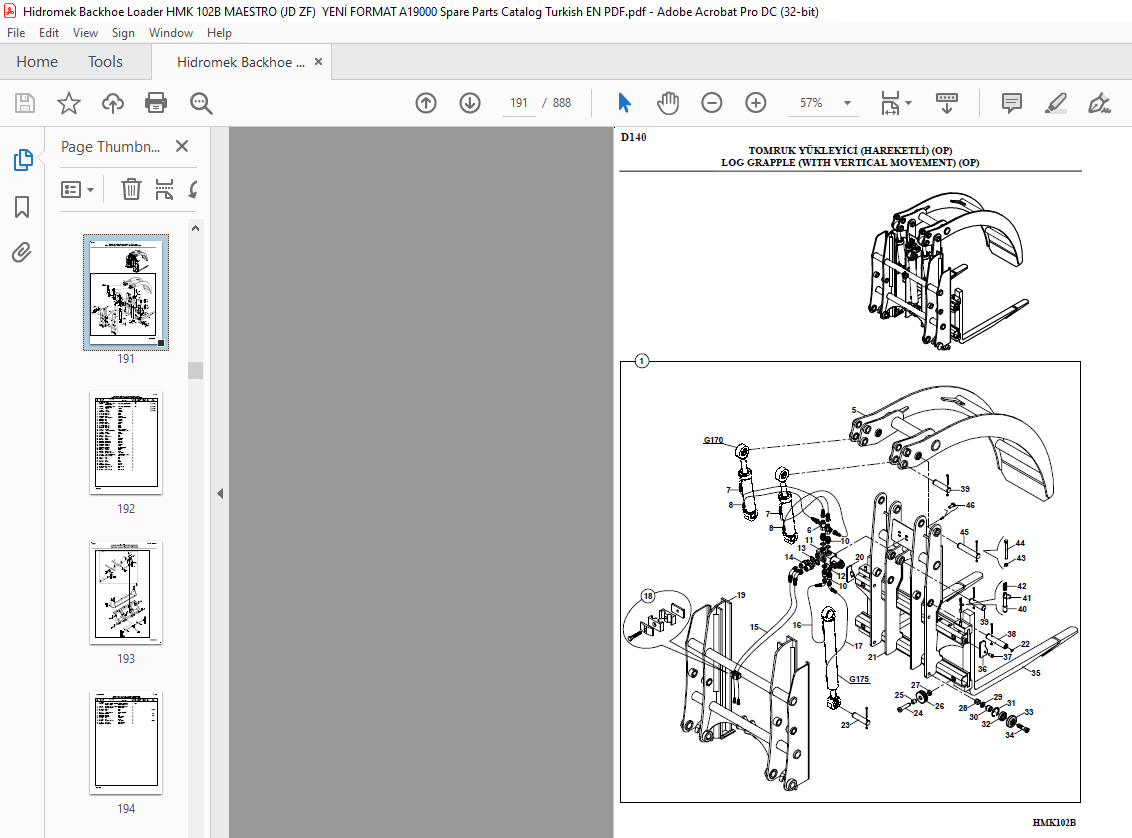Collapse the navigation pane arrow
This screenshot has height=838, width=1132.
tap(220, 494)
